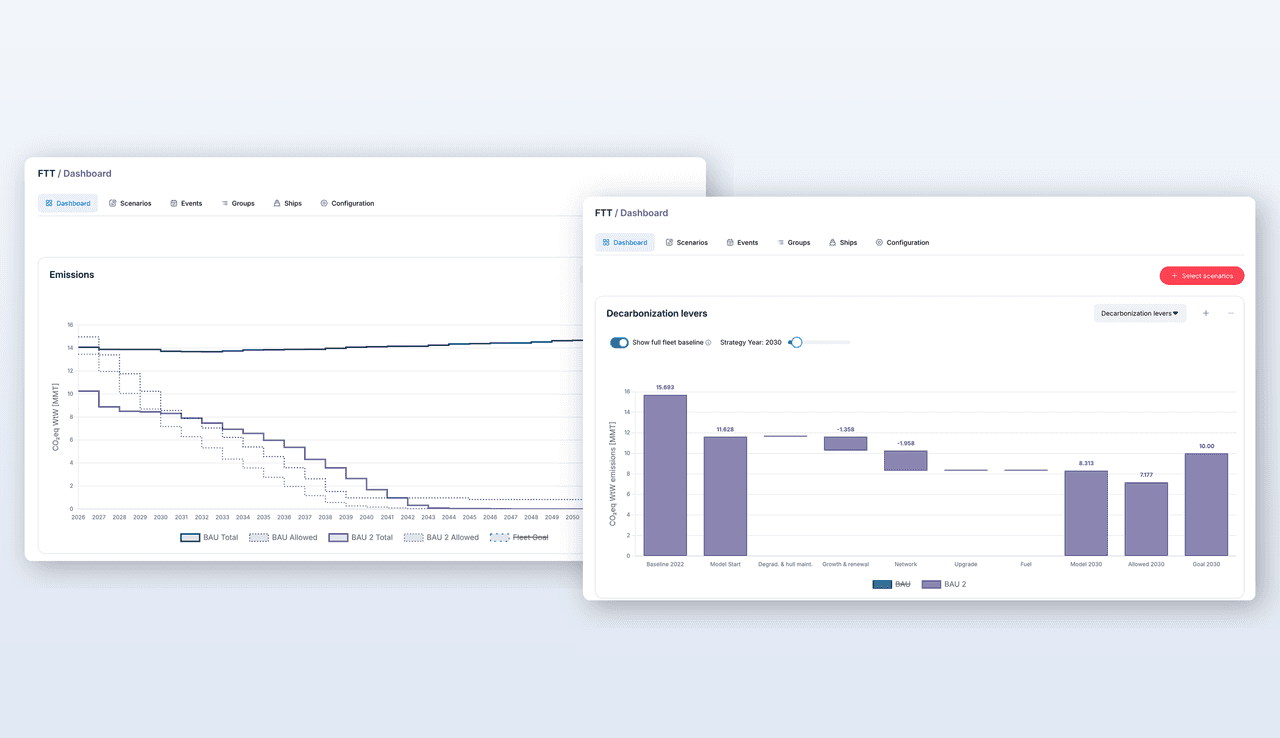Click the Ships icon in the Emissions window
The height and width of the screenshot is (738, 1280).
[x=277, y=203]
